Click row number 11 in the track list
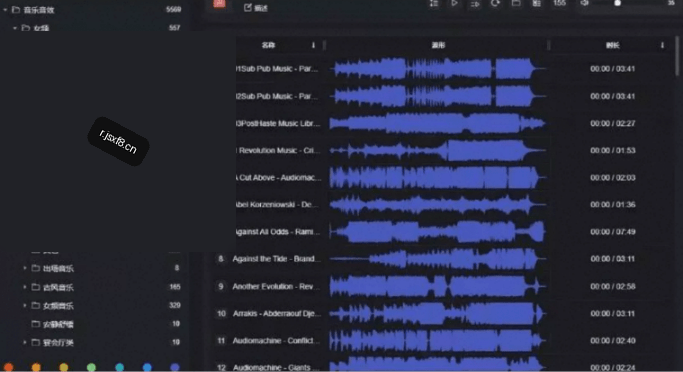The width and height of the screenshot is (683, 372). coord(221,341)
